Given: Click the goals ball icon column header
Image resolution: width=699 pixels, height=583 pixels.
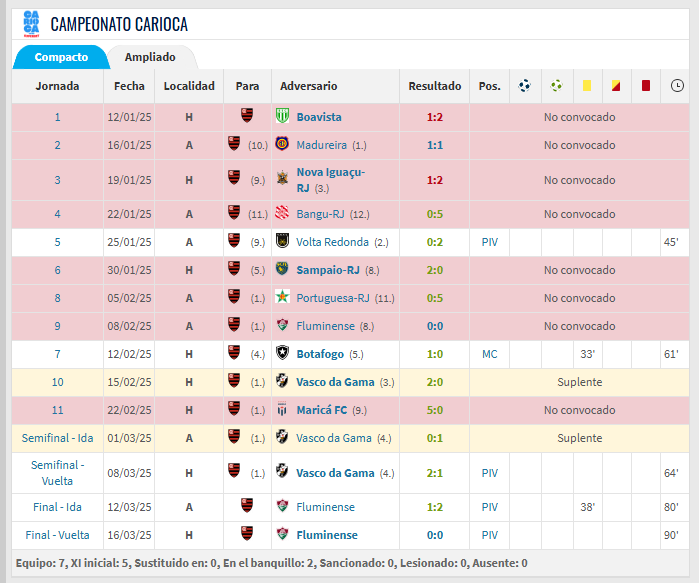Looking at the screenshot, I should [525, 85].
